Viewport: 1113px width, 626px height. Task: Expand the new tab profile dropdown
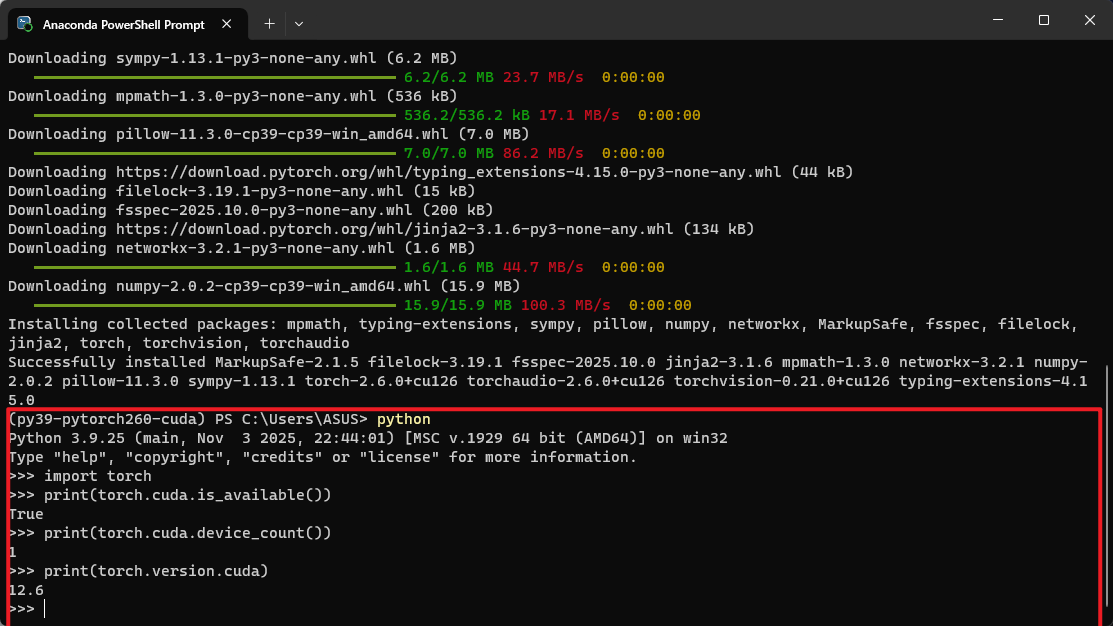pos(299,24)
